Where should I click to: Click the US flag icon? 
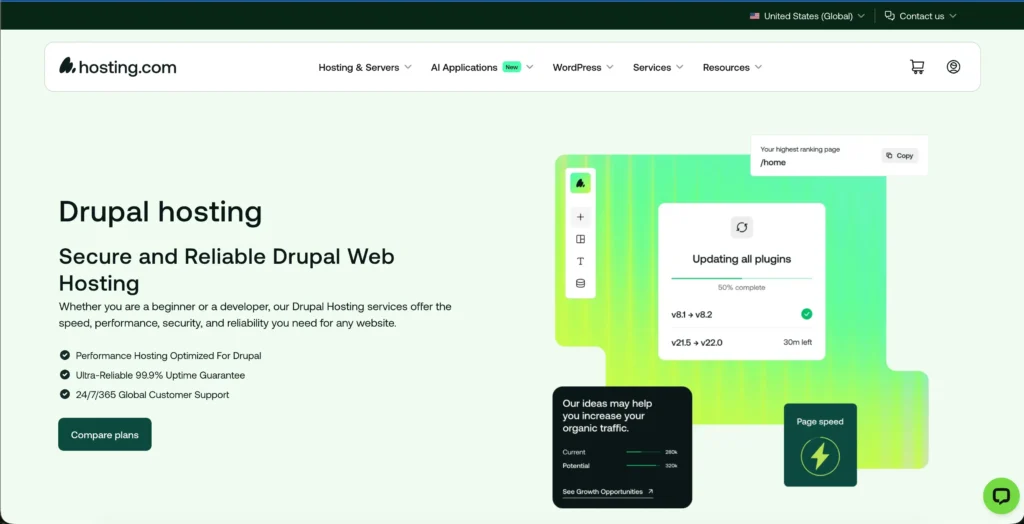(754, 16)
